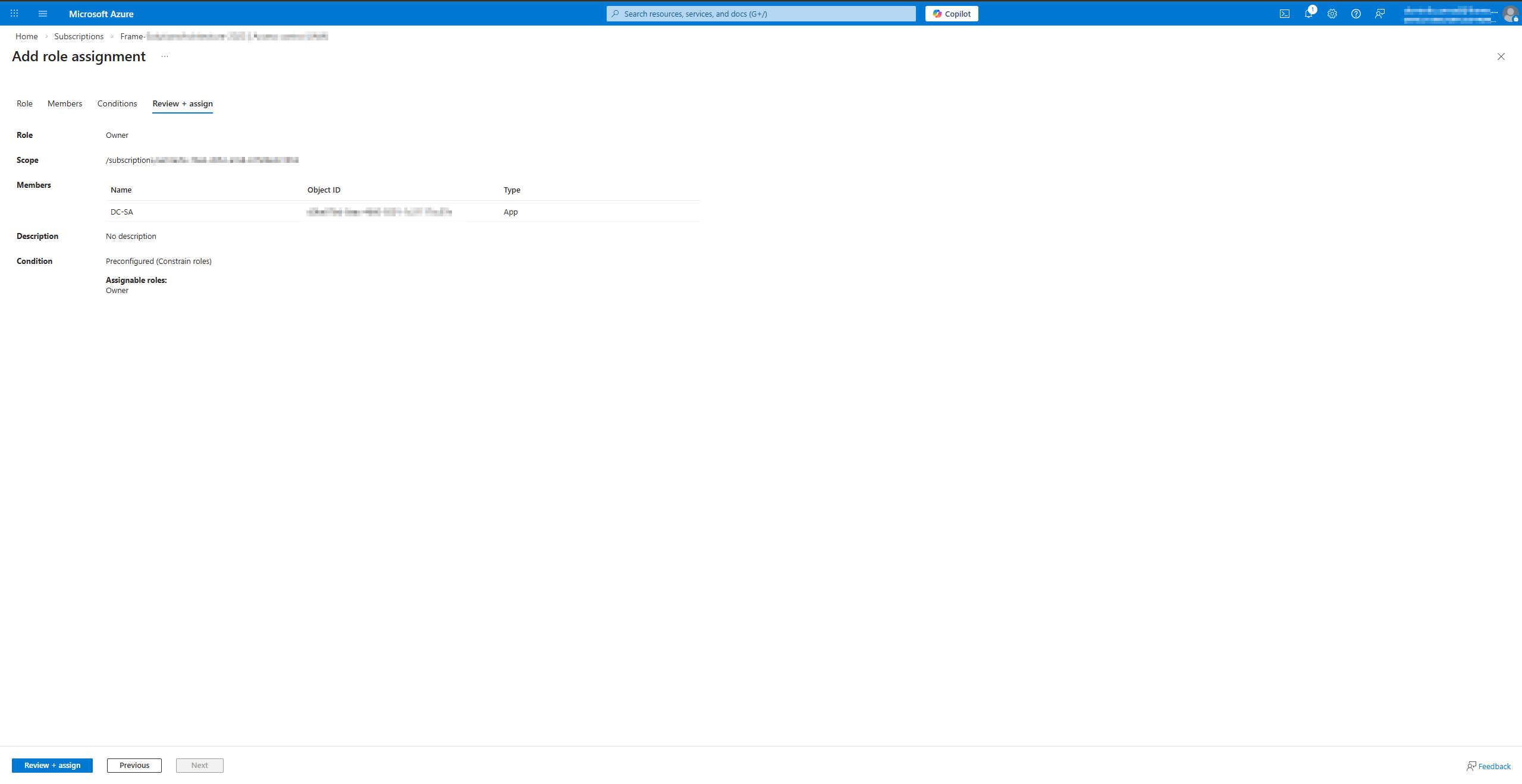Open portal settings gear
Screen dimensions: 1522x784
pos(1332,14)
